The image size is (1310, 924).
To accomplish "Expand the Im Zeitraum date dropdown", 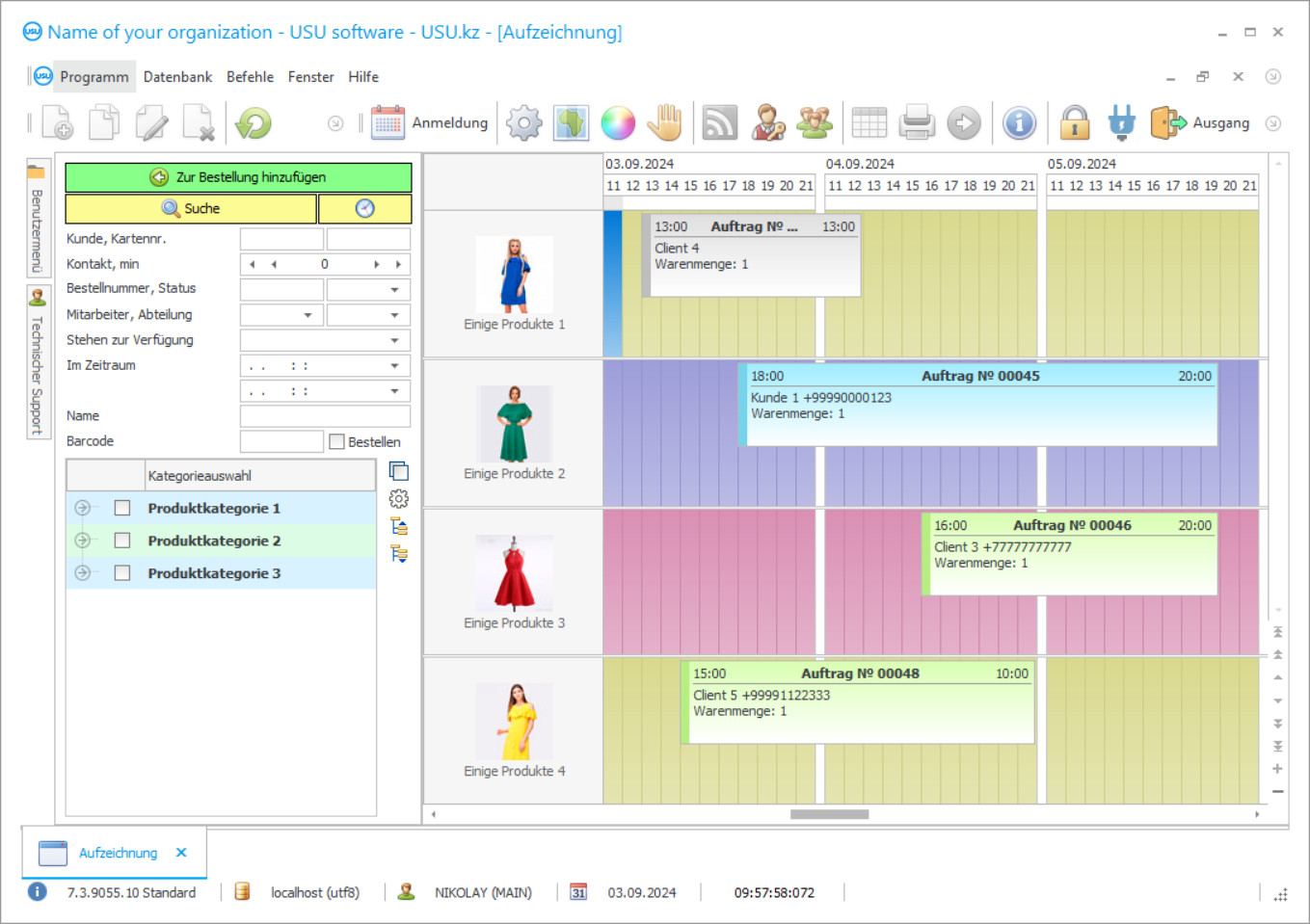I will tap(394, 365).
